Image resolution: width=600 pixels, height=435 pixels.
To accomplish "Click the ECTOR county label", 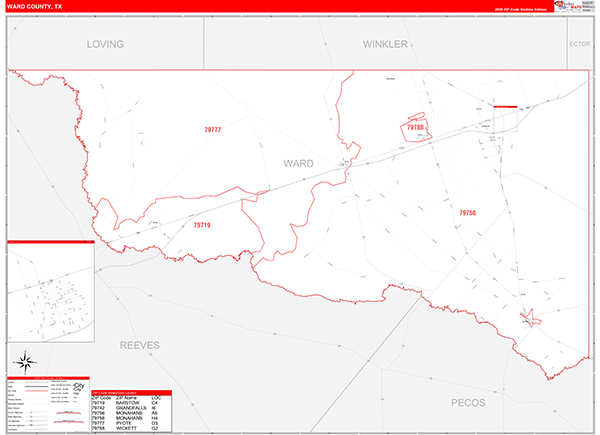I will (x=580, y=44).
